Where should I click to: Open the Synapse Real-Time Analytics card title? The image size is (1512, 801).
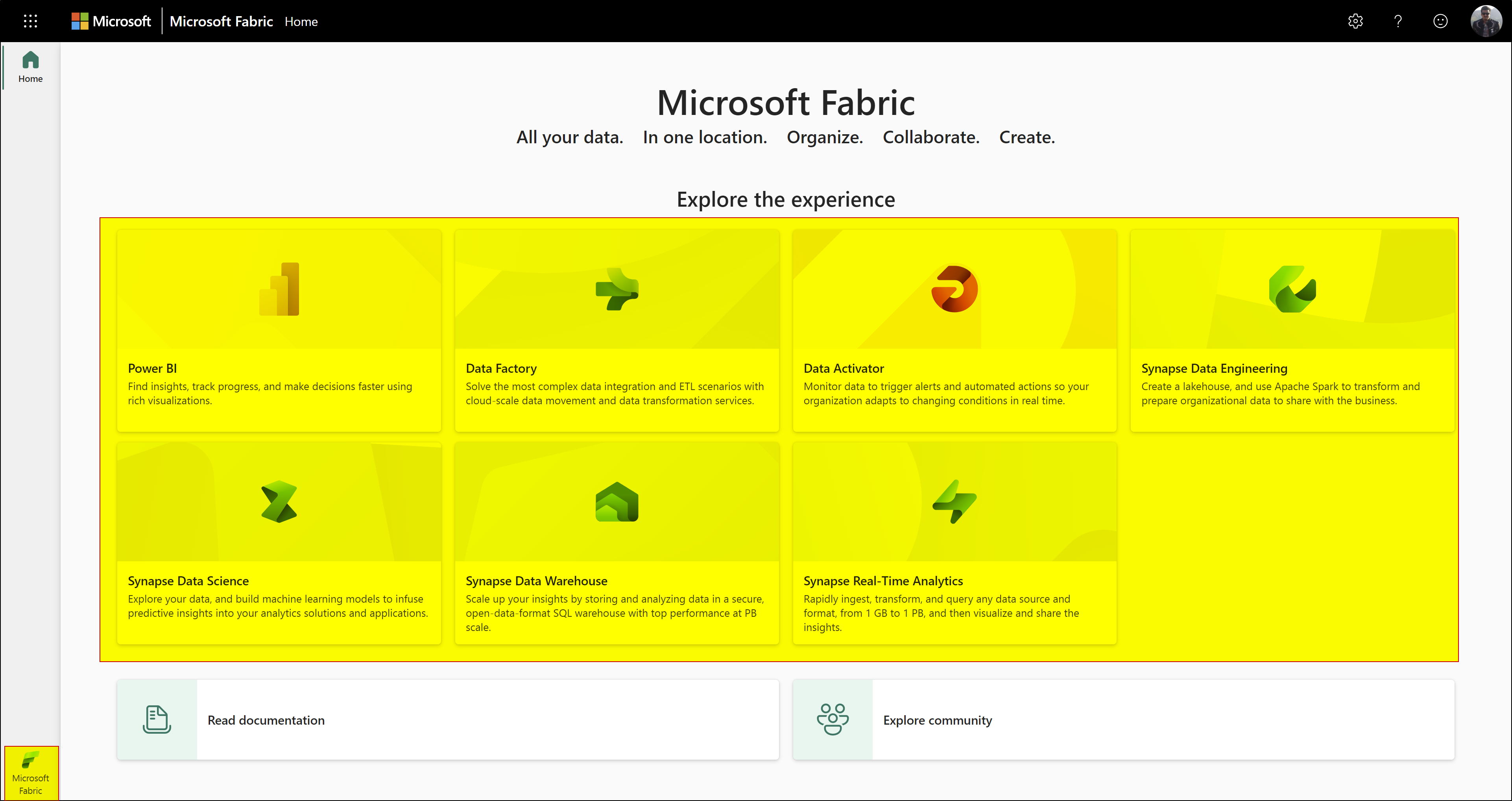pyautogui.click(x=883, y=581)
